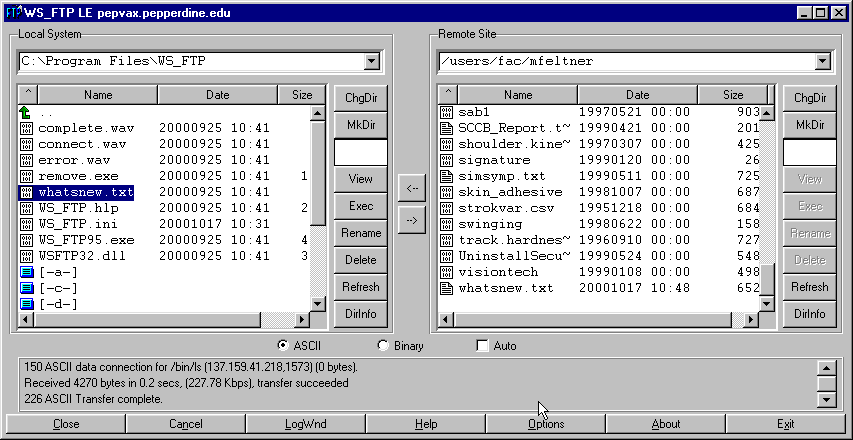Select the connect.wav file icon
Viewport: 853px width, 440px height.
26,144
